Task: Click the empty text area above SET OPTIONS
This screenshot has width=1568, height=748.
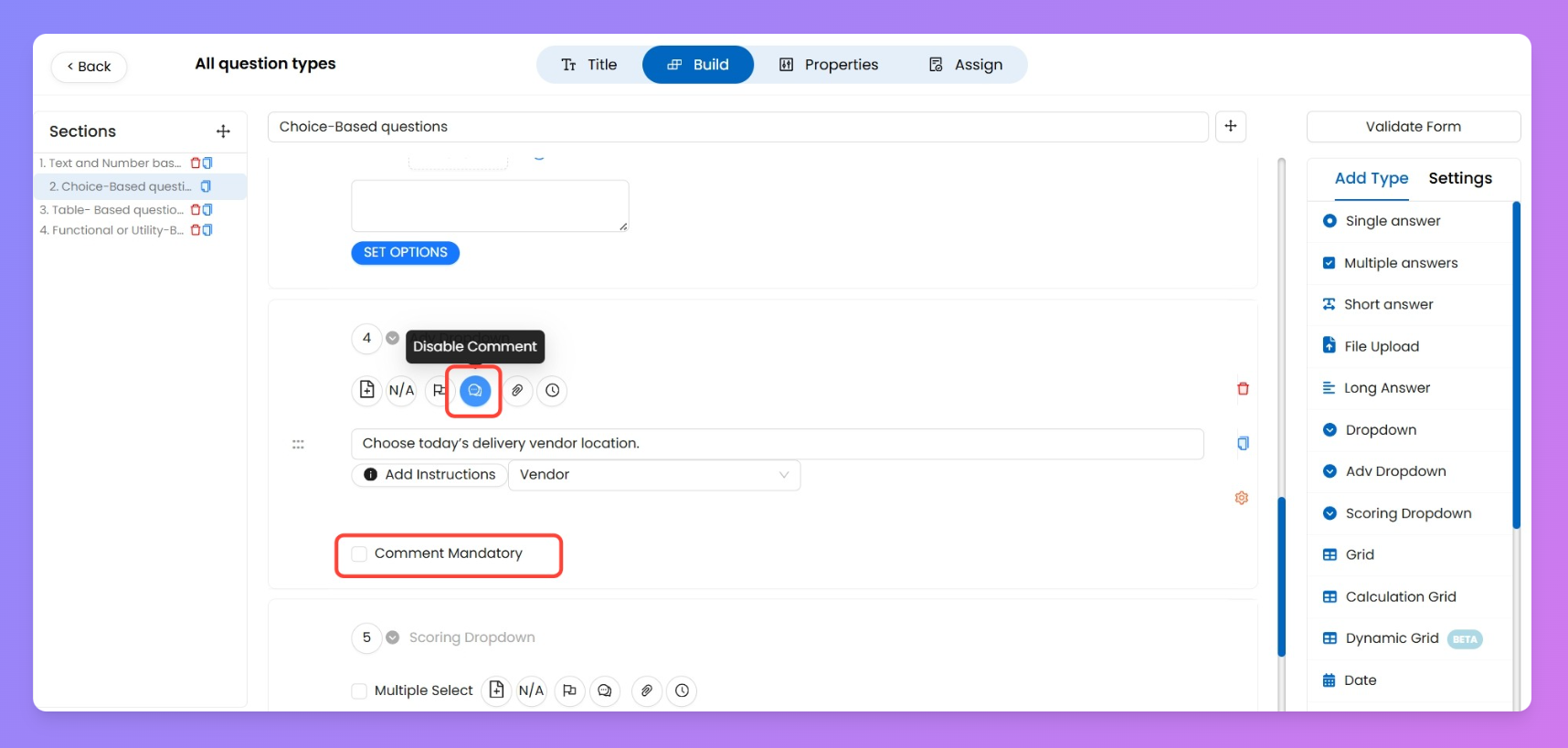Action: (x=490, y=205)
